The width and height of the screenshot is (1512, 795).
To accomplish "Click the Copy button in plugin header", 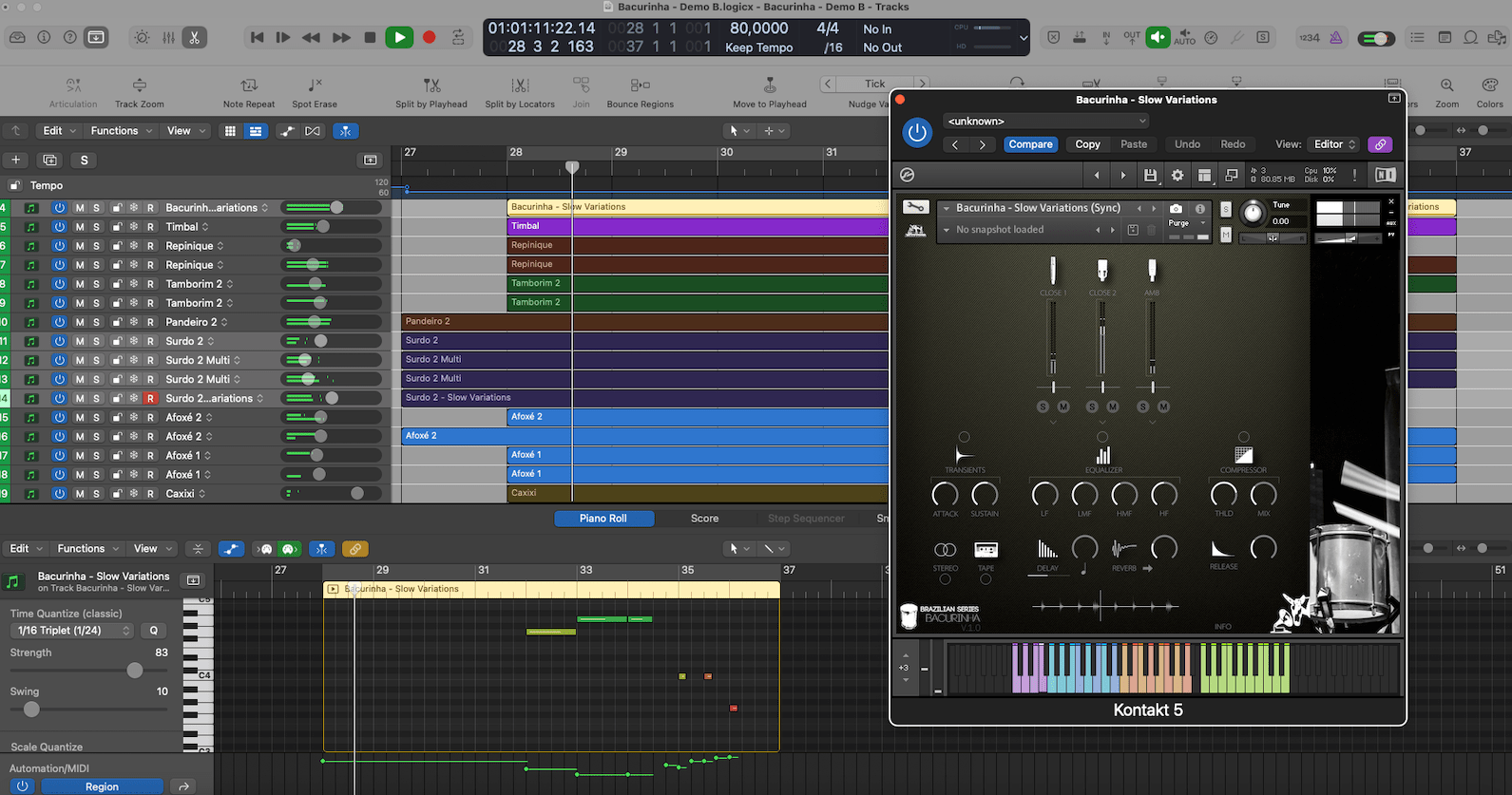I will (x=1087, y=144).
